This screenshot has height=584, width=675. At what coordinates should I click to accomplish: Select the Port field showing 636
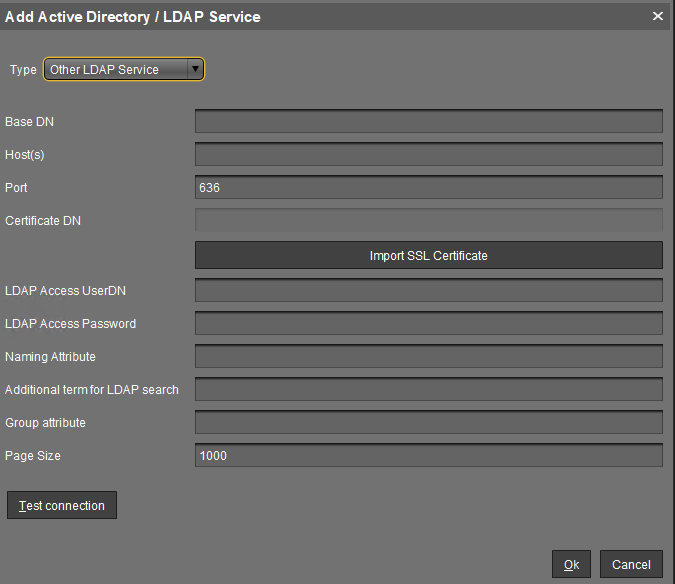428,188
